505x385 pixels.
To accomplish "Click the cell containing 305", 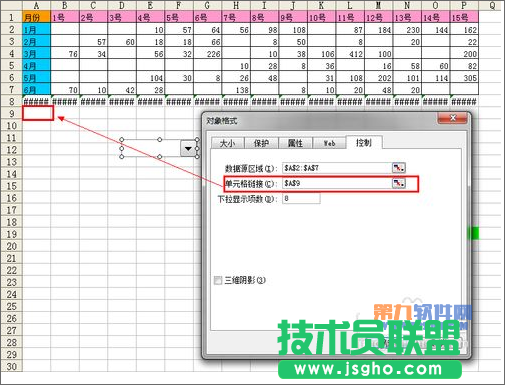I will point(464,77).
